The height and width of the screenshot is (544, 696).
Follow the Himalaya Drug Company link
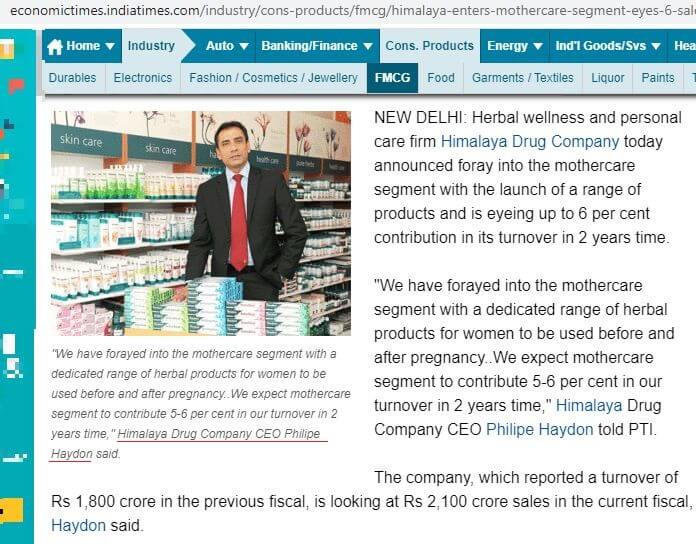(530, 142)
